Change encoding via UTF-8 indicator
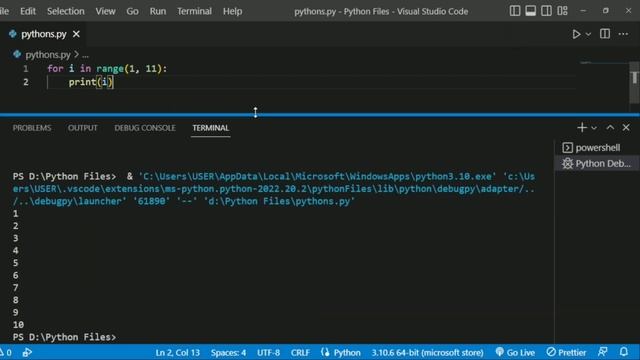640x360 pixels. tap(268, 352)
